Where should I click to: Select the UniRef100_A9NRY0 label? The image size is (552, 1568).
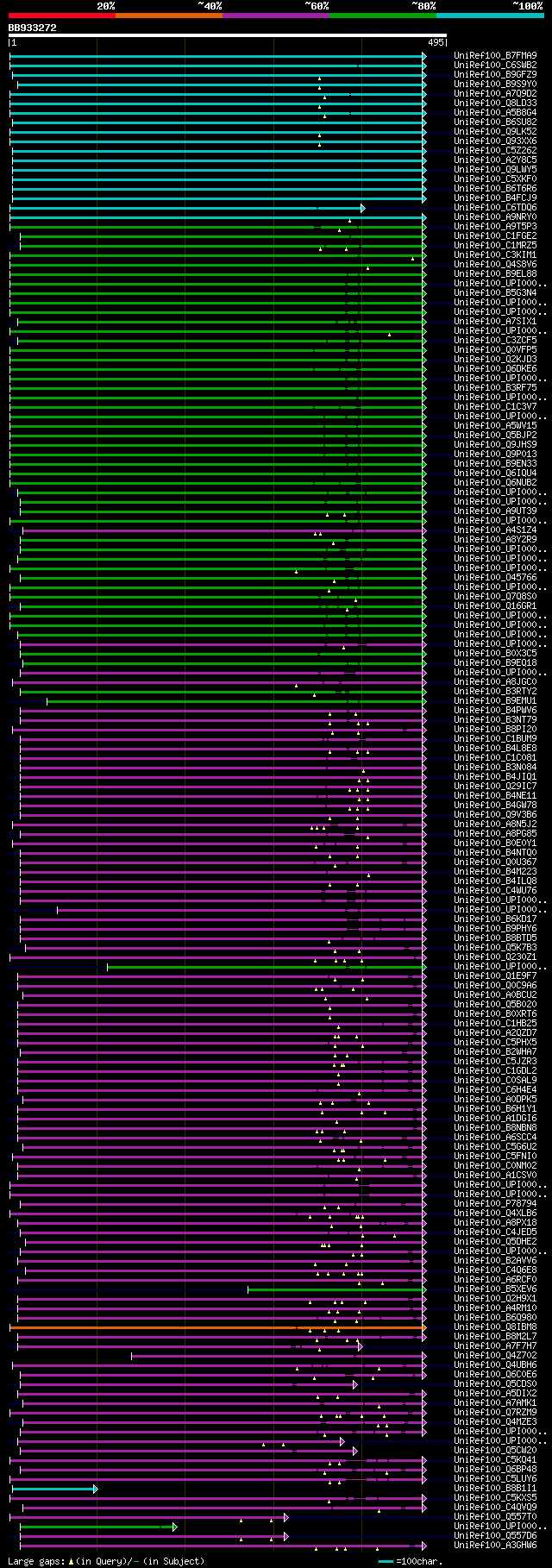coord(495,216)
